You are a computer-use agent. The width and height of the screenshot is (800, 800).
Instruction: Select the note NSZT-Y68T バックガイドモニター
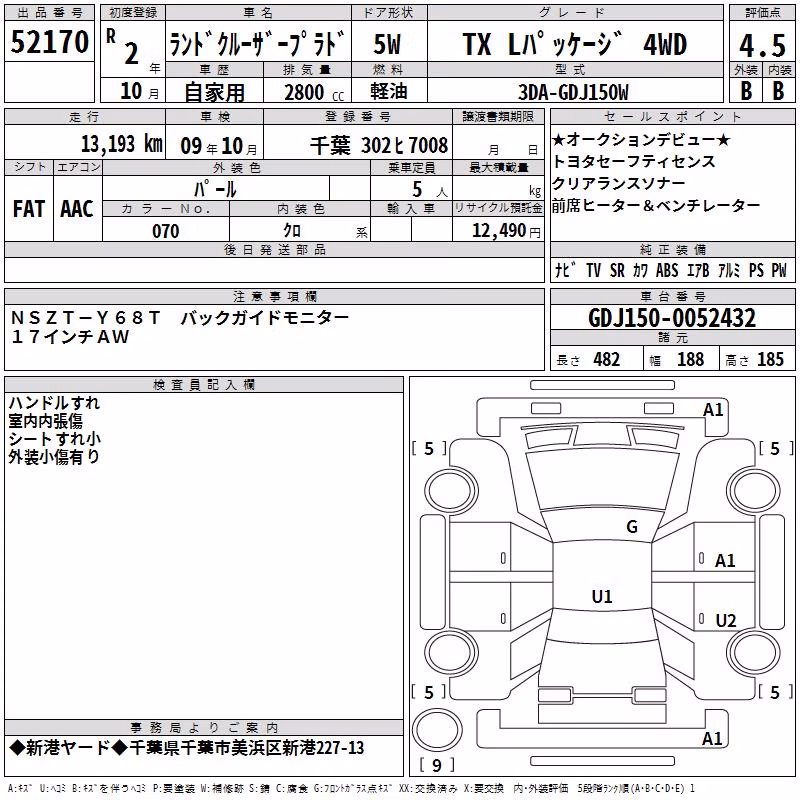coord(180,318)
